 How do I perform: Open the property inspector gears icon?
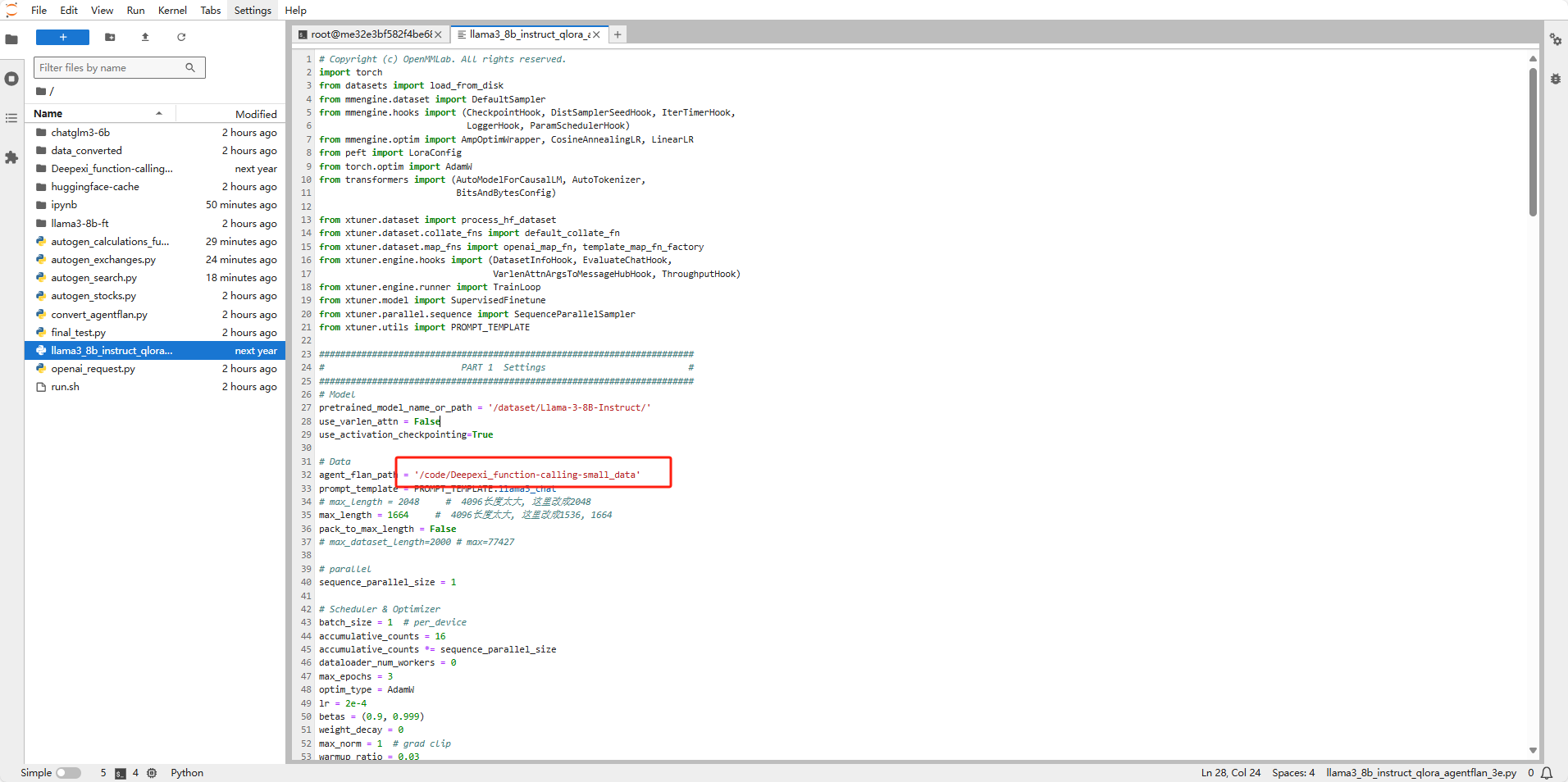(1555, 39)
